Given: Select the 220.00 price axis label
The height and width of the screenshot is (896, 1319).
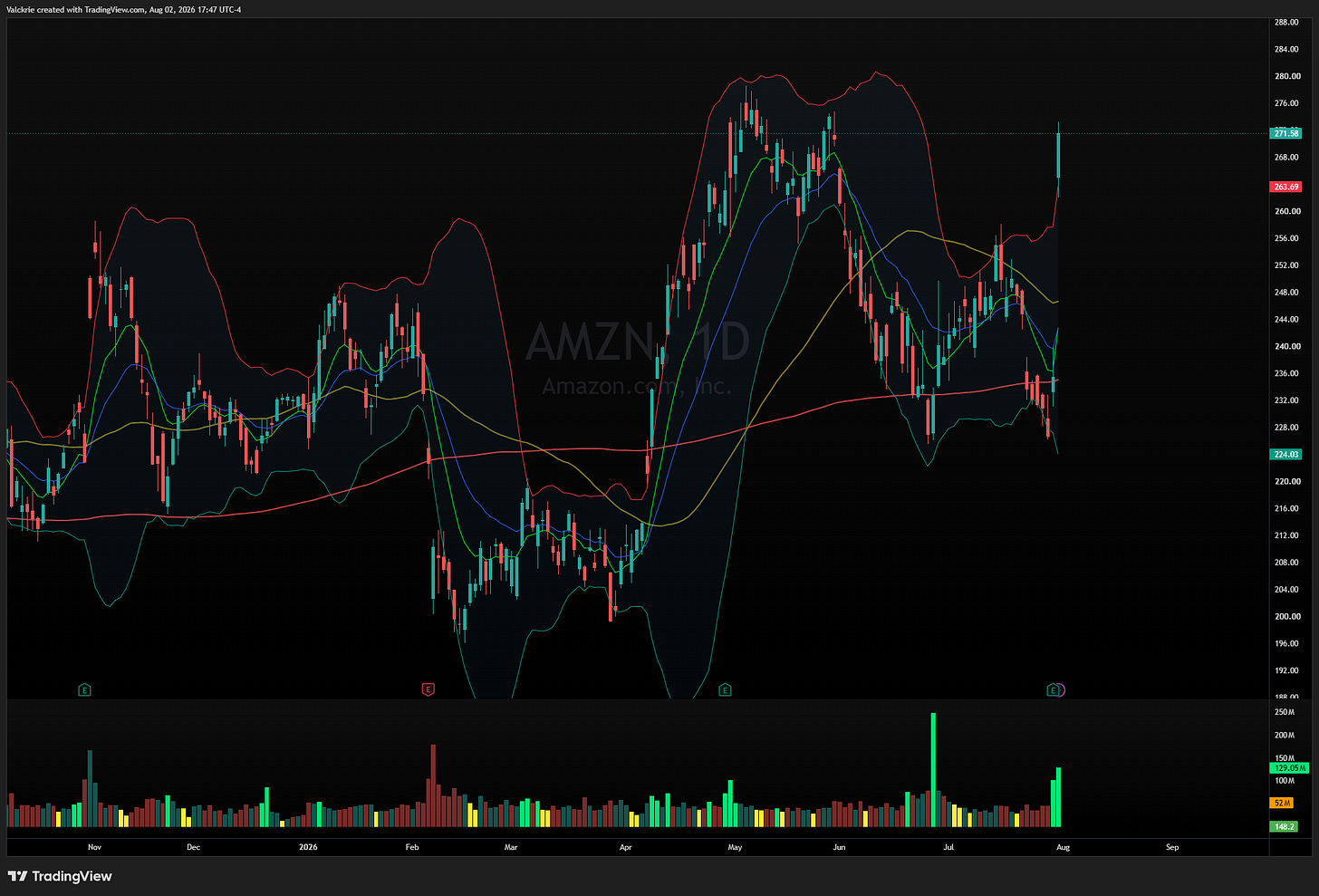Looking at the screenshot, I should (x=1286, y=482).
